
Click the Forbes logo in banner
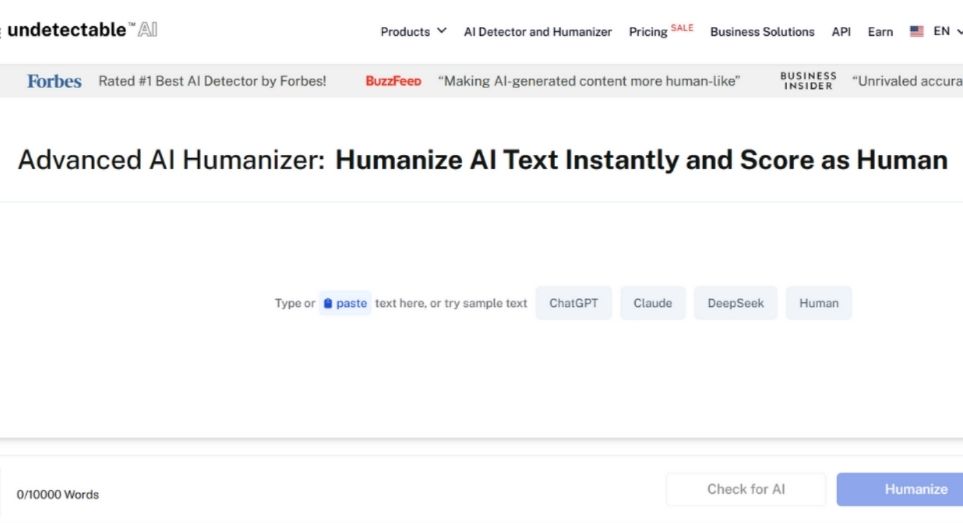(54, 81)
